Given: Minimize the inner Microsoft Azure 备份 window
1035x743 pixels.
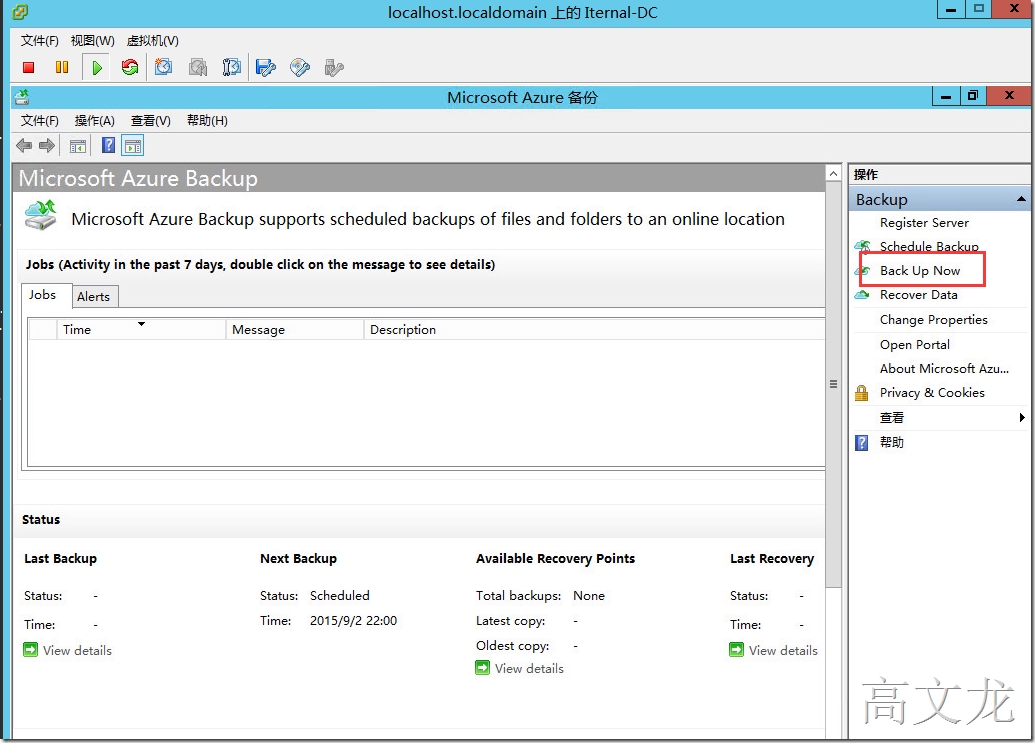Looking at the screenshot, I should coord(946,96).
